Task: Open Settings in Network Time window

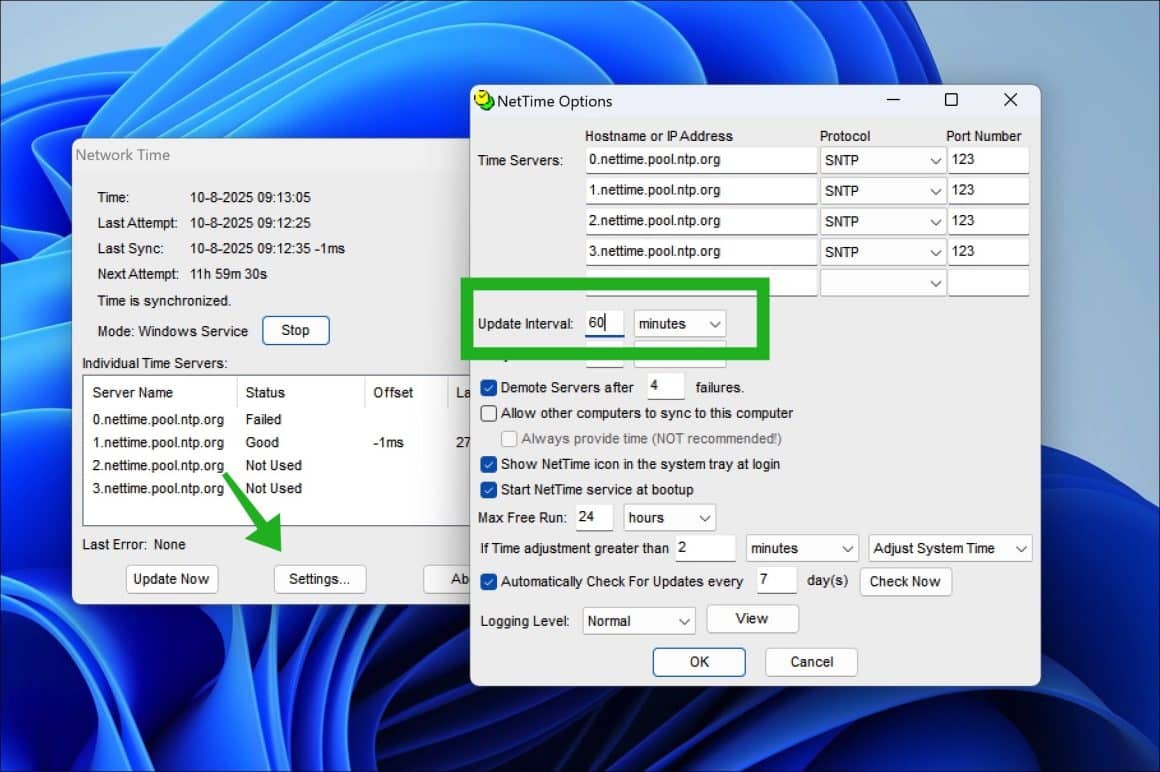Action: tap(320, 579)
